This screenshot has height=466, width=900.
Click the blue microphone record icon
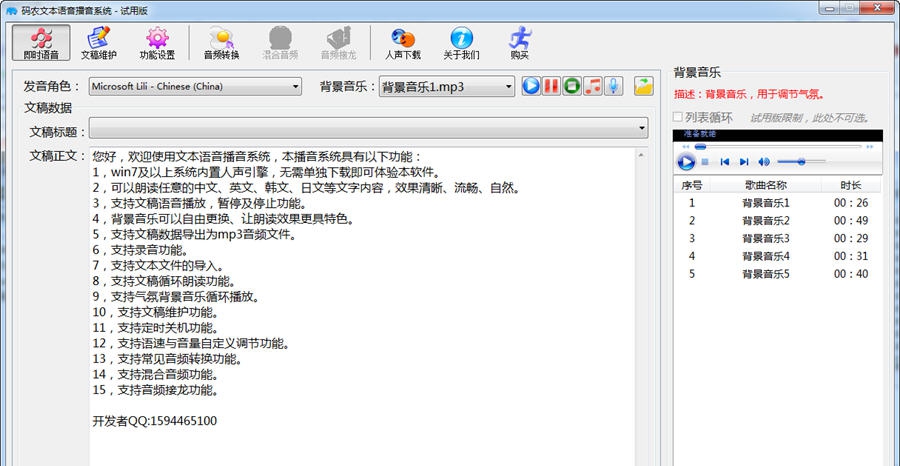tap(613, 86)
